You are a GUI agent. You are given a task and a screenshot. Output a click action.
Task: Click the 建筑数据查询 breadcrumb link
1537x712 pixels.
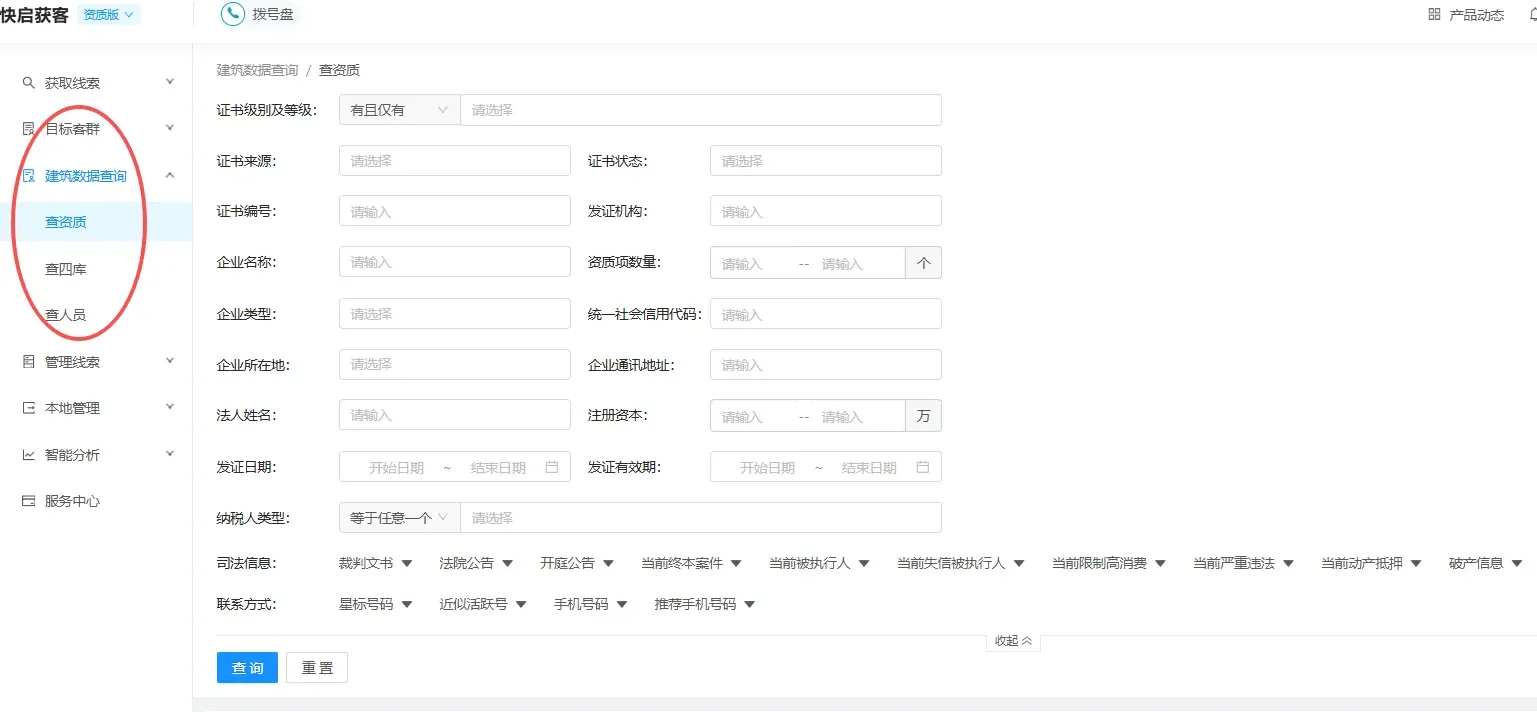click(x=257, y=70)
